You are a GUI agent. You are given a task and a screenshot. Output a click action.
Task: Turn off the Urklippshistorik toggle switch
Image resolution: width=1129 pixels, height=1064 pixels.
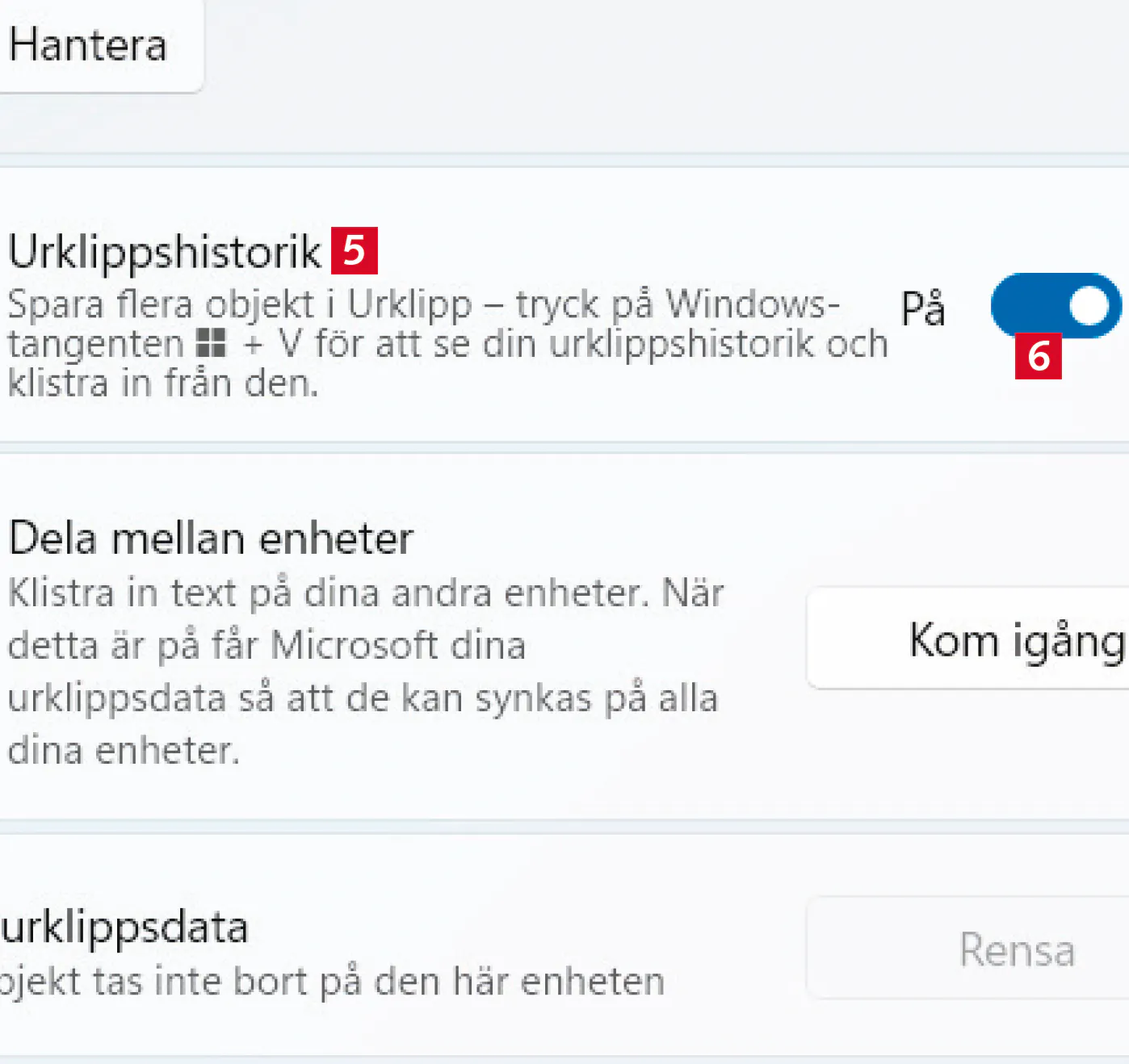pyautogui.click(x=1055, y=305)
